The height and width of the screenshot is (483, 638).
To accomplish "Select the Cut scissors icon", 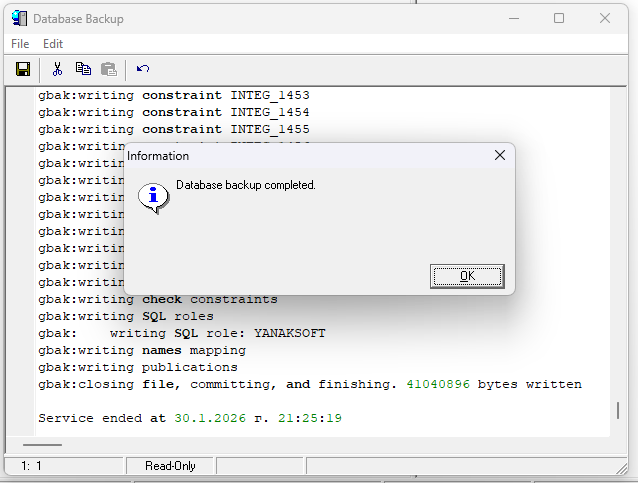I will pos(57,69).
